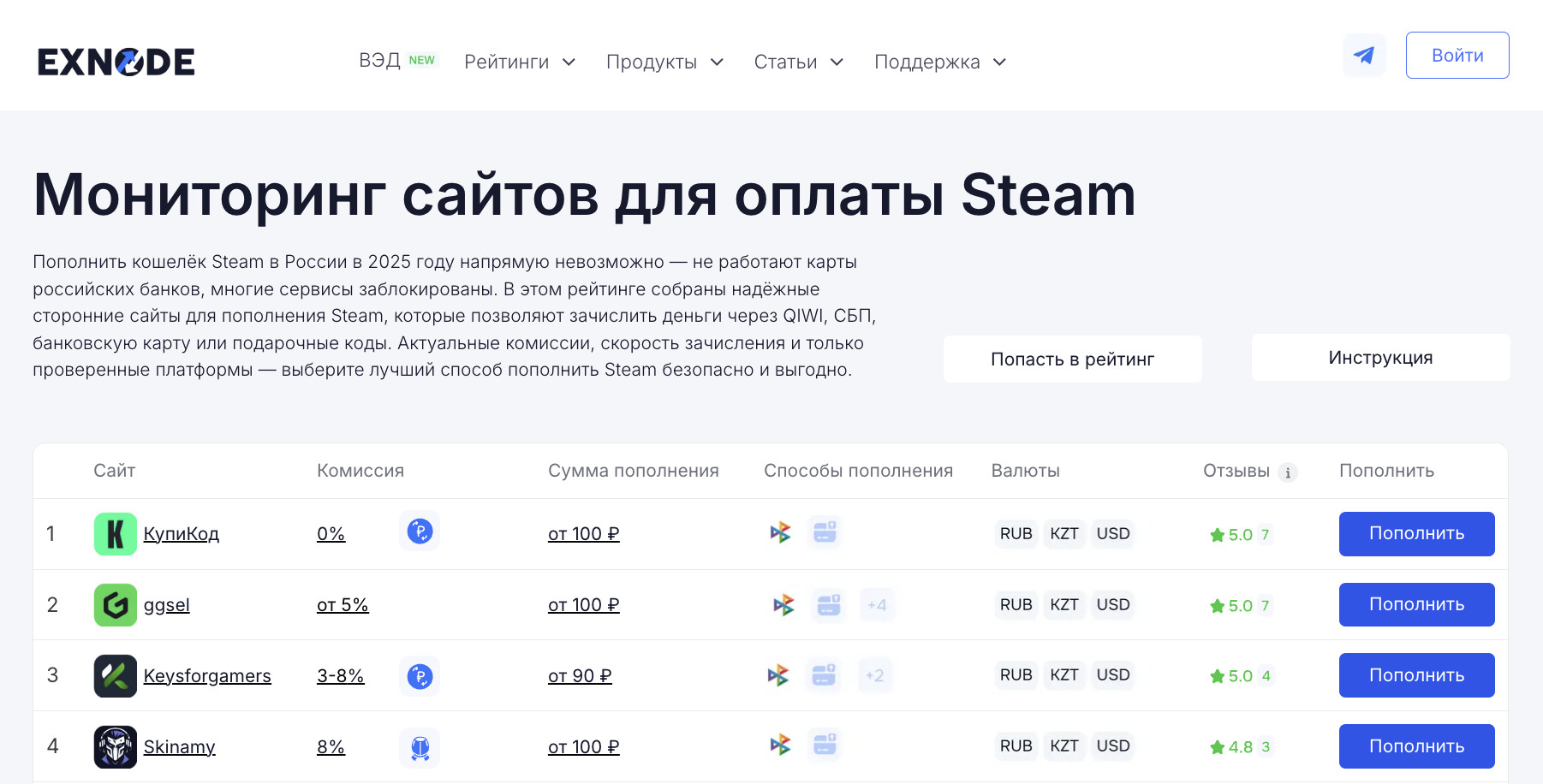Image resolution: width=1543 pixels, height=784 pixels.
Task: Open the Инструкция button
Action: (x=1381, y=358)
